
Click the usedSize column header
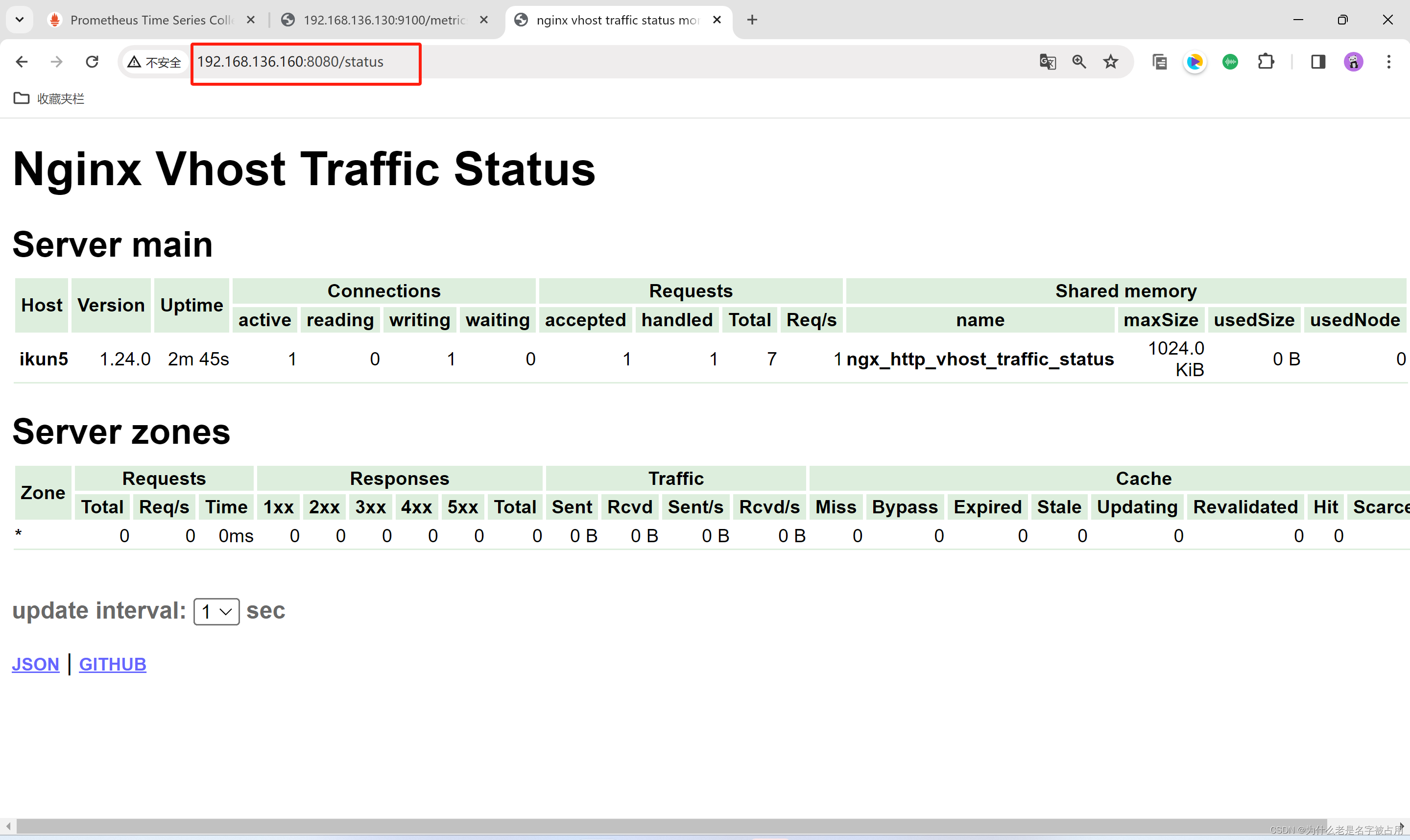[1254, 320]
